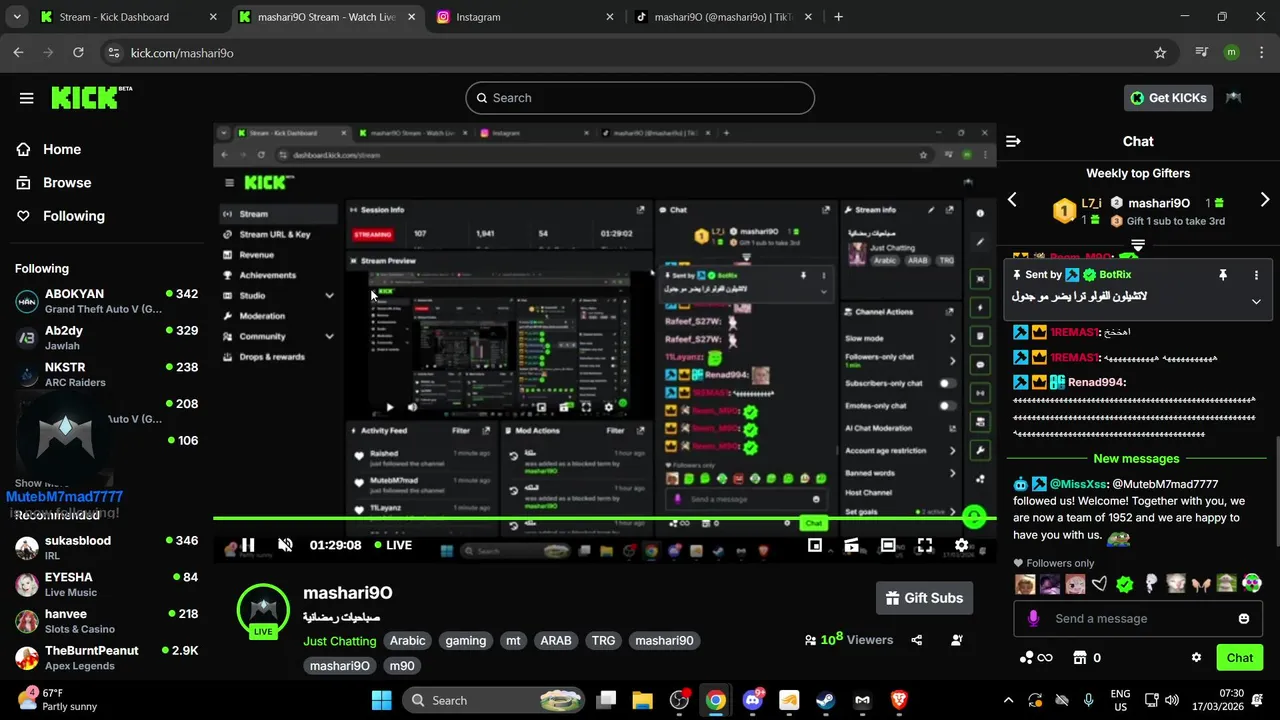Open Discord from the taskbar
The image size is (1280, 720).
coord(753,700)
